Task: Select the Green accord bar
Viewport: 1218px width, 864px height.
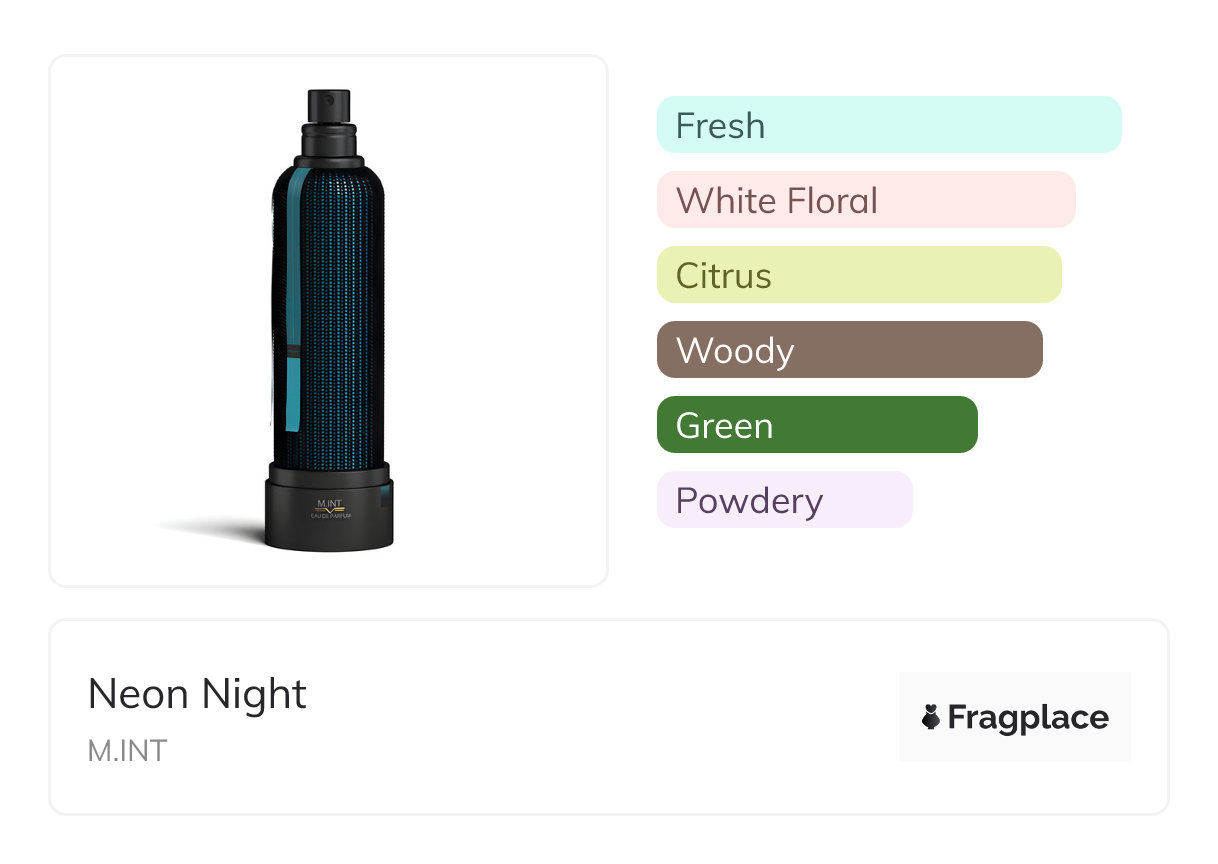Action: coord(817,425)
